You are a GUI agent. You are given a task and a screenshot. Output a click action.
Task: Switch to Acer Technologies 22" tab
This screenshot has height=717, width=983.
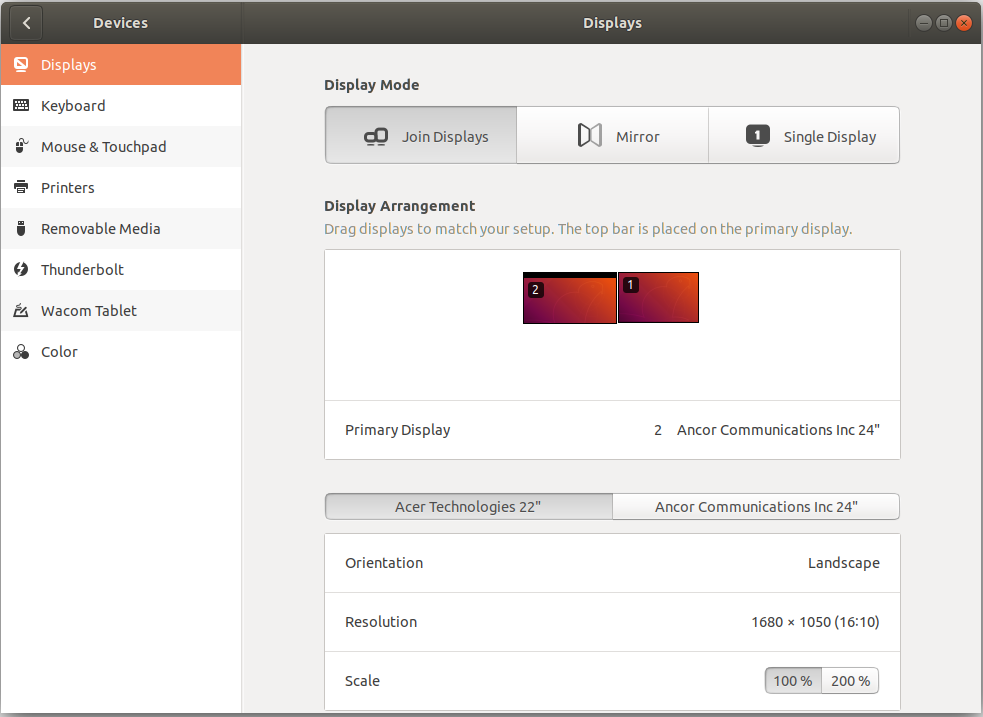(469, 506)
